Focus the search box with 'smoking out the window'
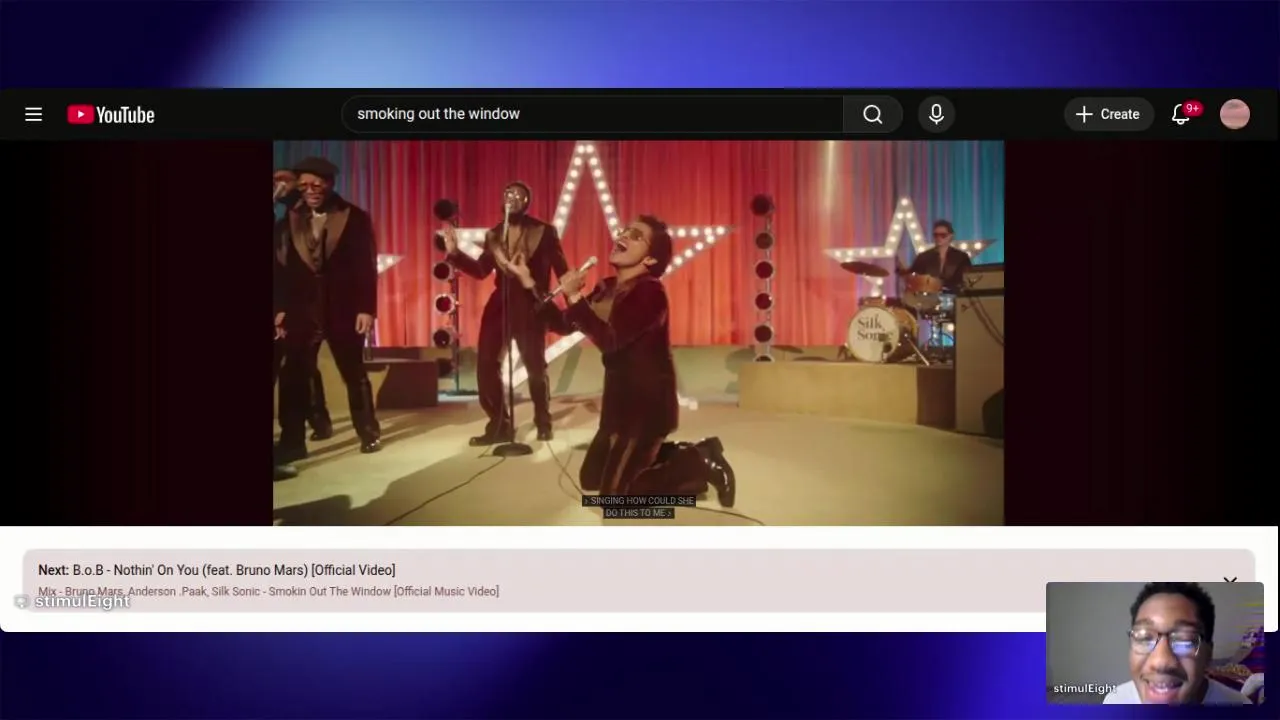Screen dimensions: 1280x720 pyautogui.click(x=592, y=114)
